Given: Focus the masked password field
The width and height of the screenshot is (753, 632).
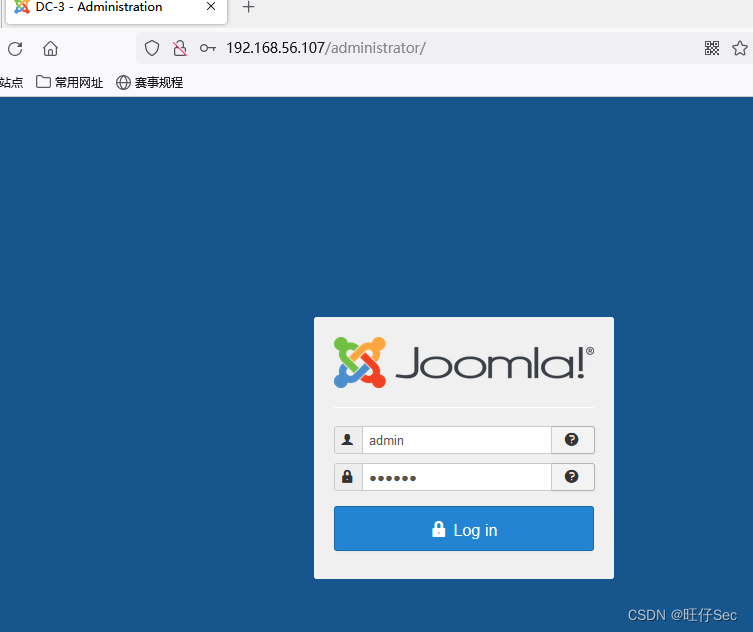Looking at the screenshot, I should click(x=457, y=477).
